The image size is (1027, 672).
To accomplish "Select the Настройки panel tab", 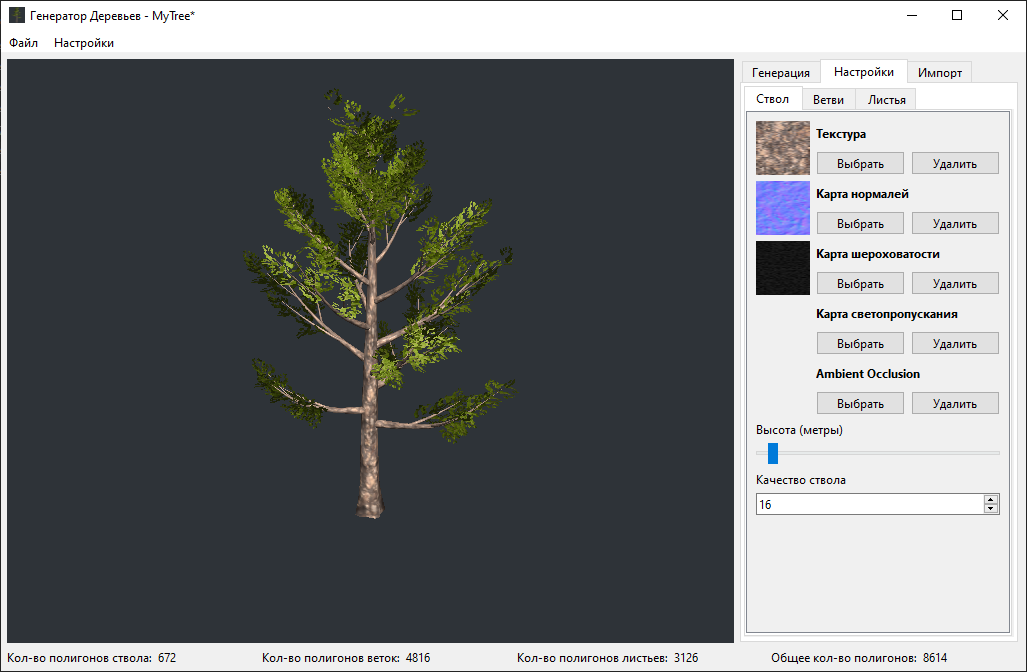I will tap(864, 71).
